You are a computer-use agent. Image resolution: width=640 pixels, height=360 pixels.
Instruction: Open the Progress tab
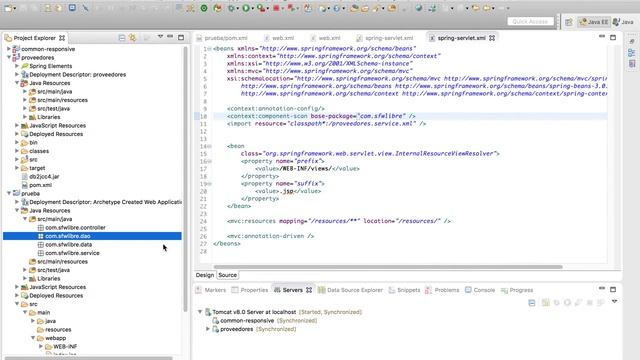517,290
